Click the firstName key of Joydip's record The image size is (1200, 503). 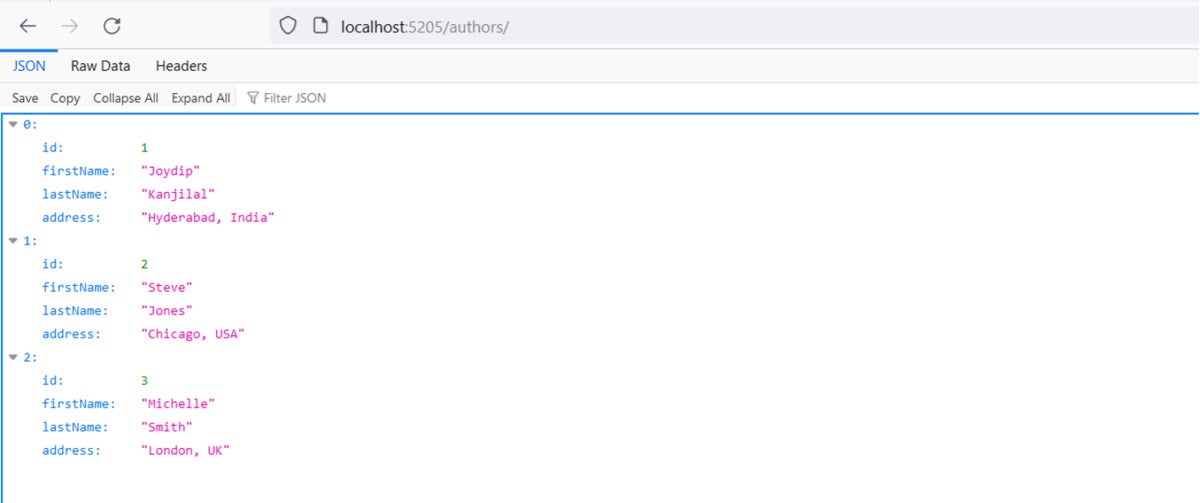click(79, 171)
